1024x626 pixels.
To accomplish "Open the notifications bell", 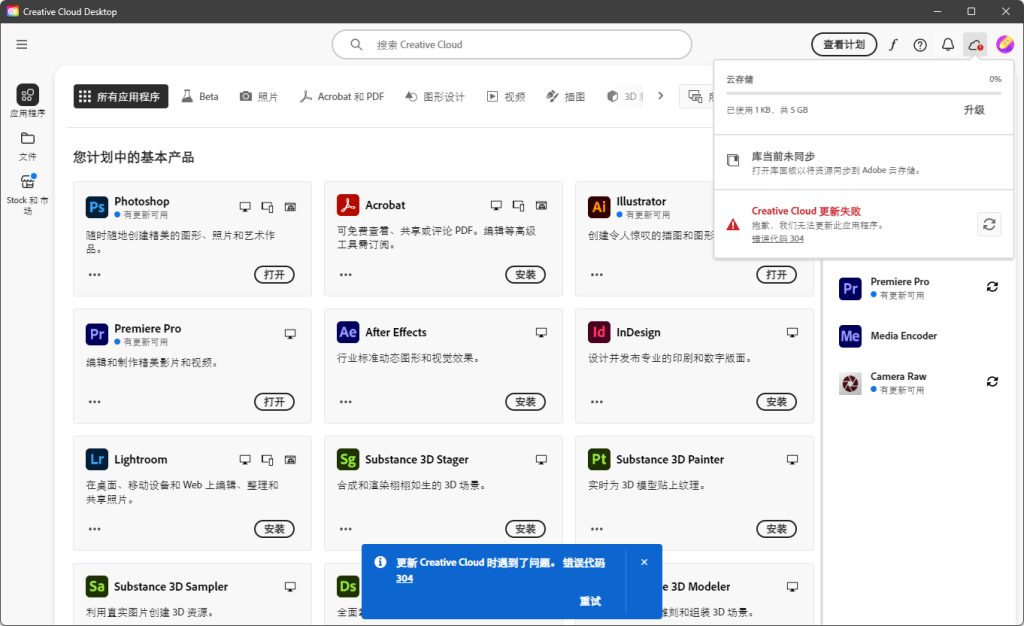I will (948, 44).
